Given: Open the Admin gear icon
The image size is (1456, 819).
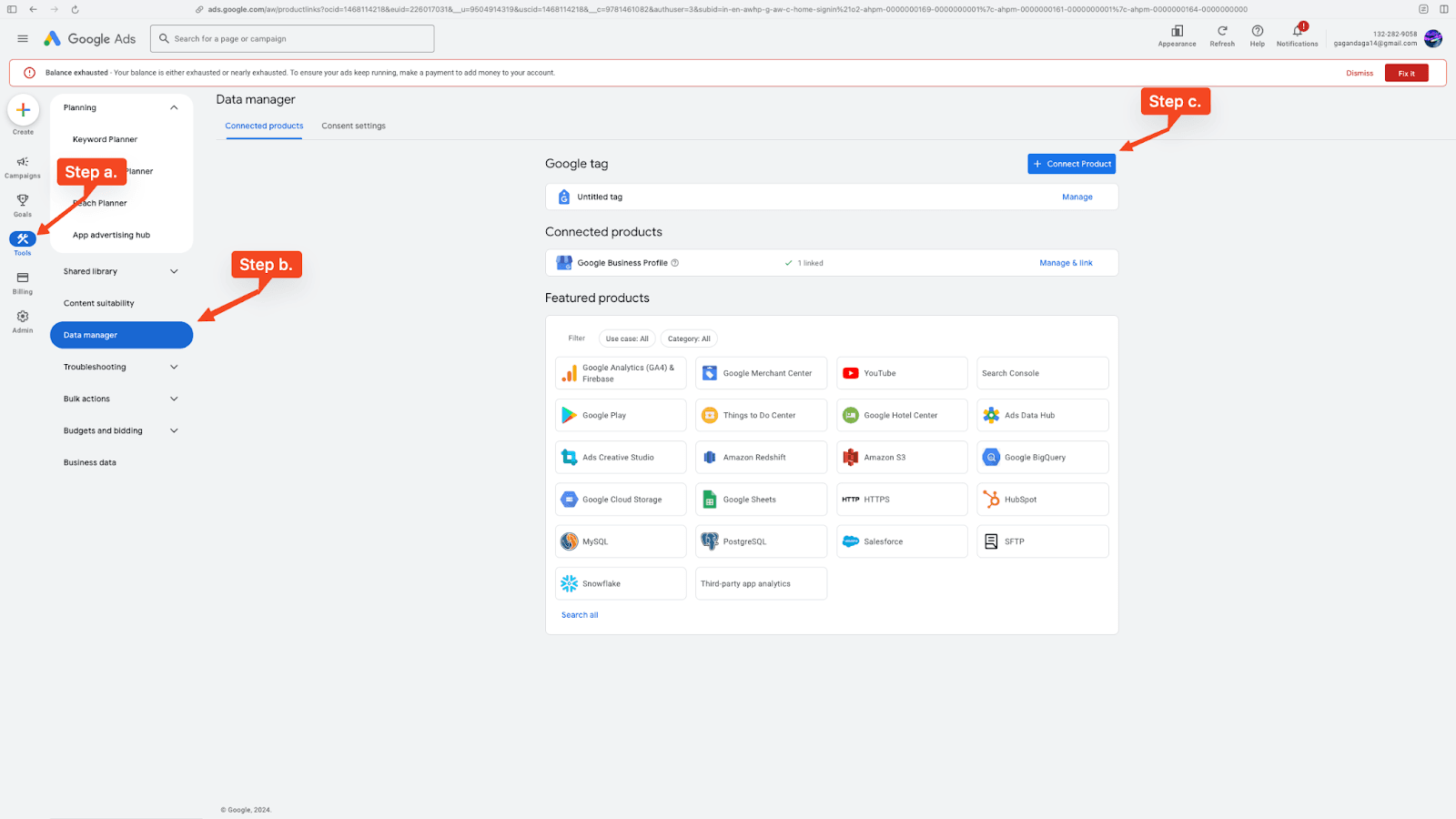Looking at the screenshot, I should tap(23, 318).
